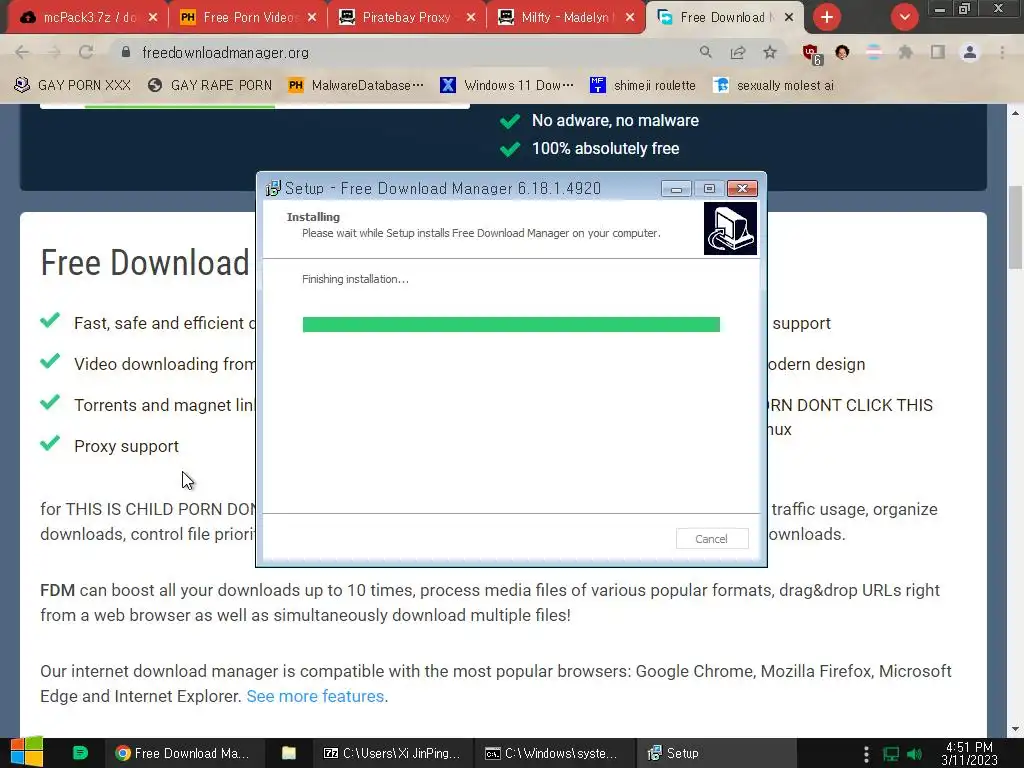Viewport: 1024px width, 768px height.
Task: Click the page vertical scrollbar thumb
Action: click(x=1015, y=227)
